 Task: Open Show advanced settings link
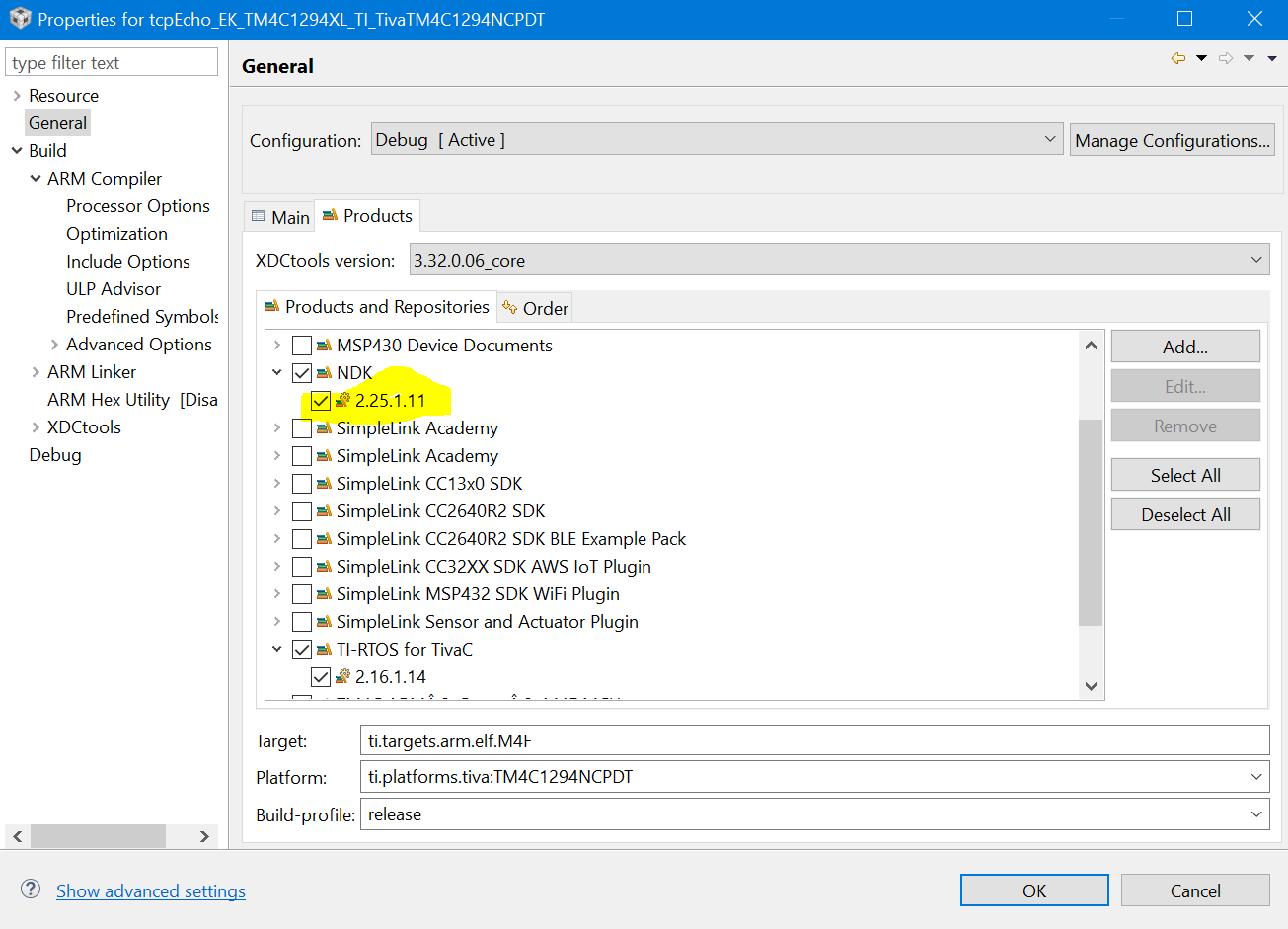coord(151,890)
